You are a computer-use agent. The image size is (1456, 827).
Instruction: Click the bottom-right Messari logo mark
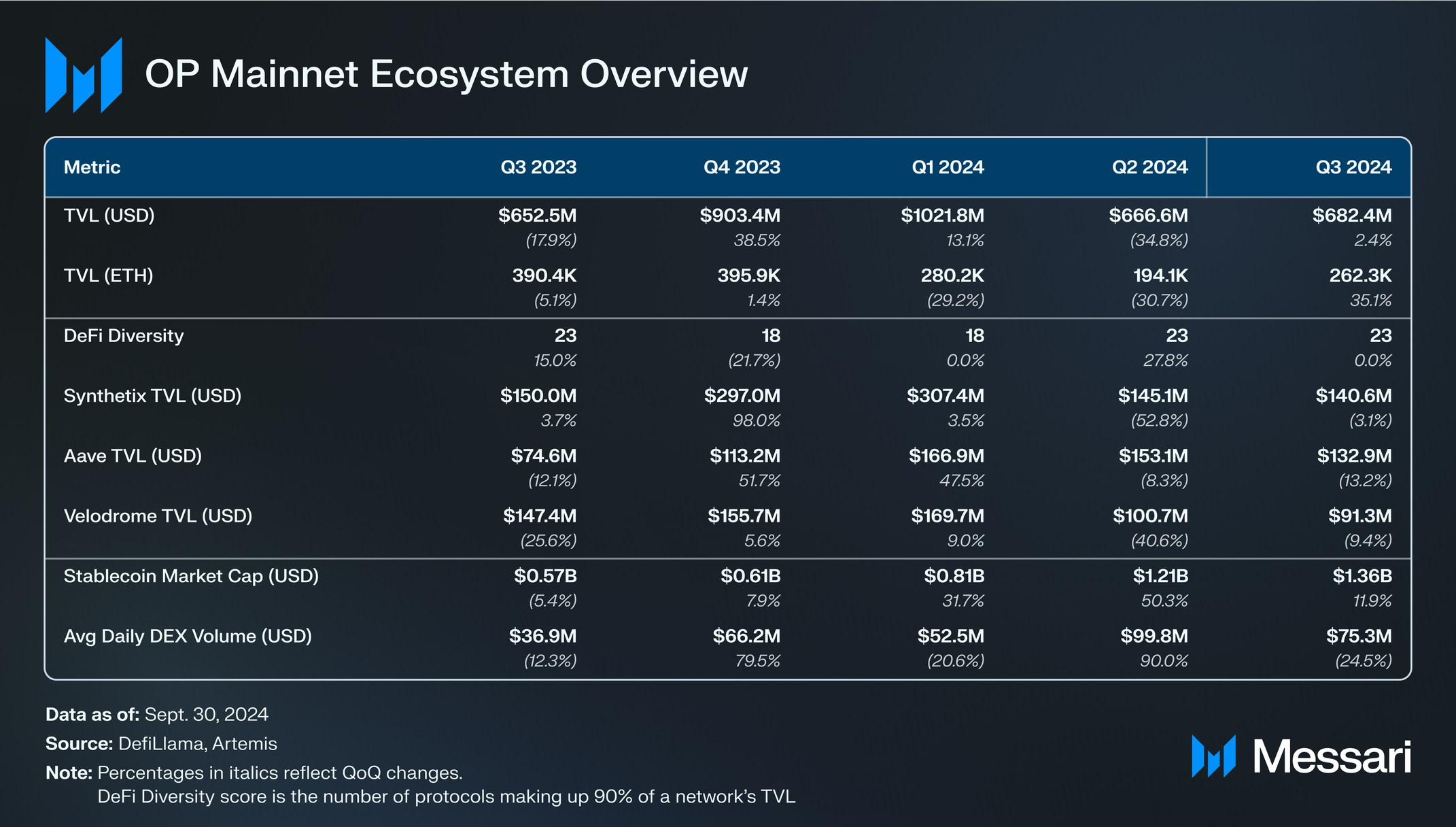tap(1213, 756)
